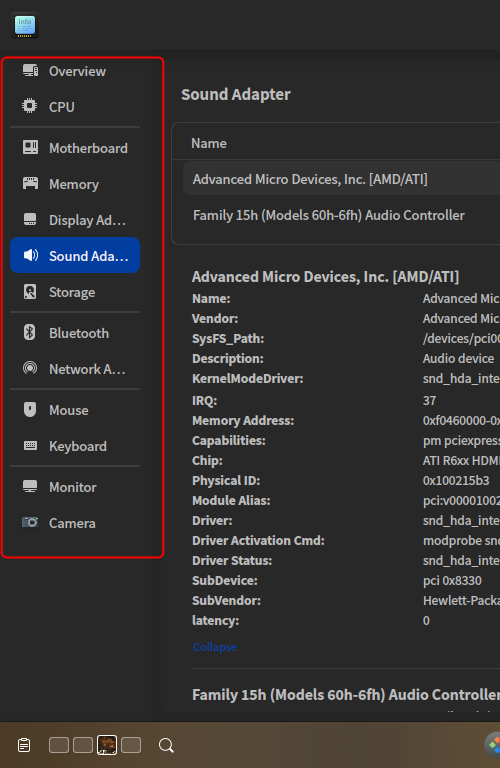Open the Memory label in sidebar
This screenshot has height=768, width=500.
tap(74, 184)
